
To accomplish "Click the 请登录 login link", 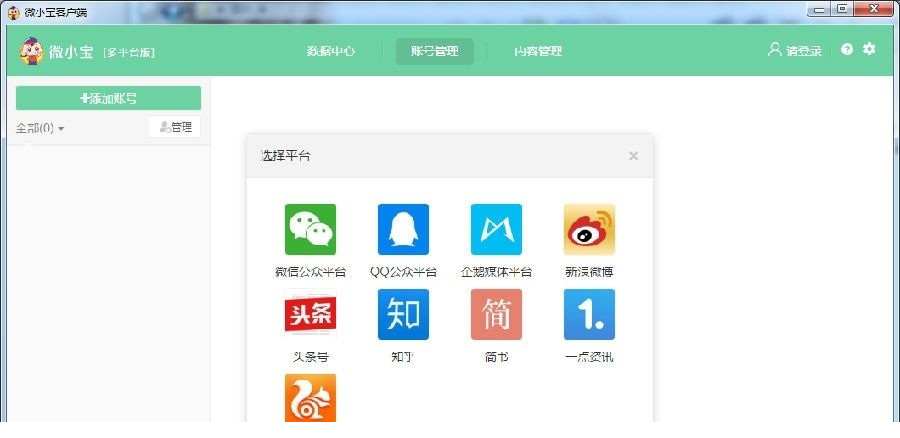I will [x=804, y=51].
